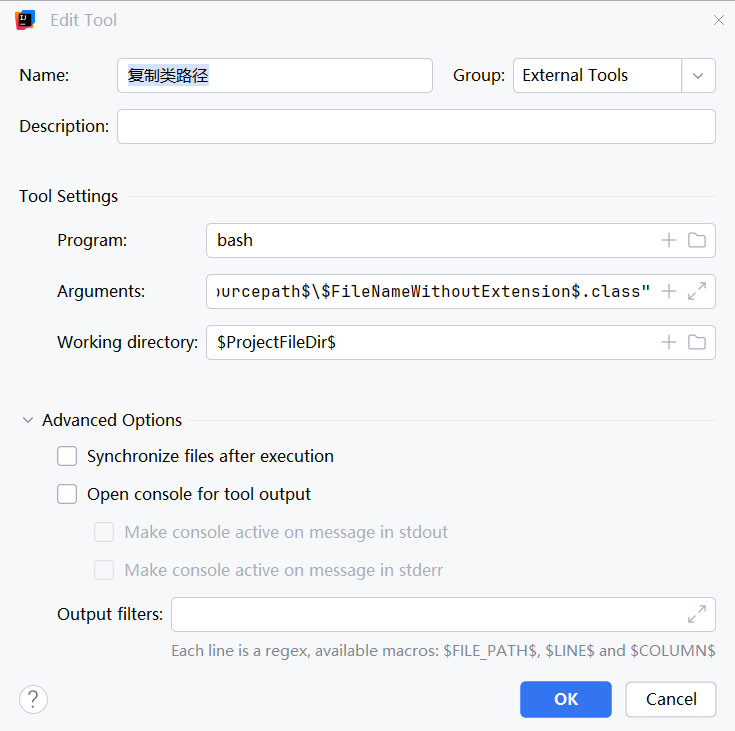This screenshot has height=731, width=735.
Task: Expand the Output filters editor
Action: pyautogui.click(x=697, y=614)
